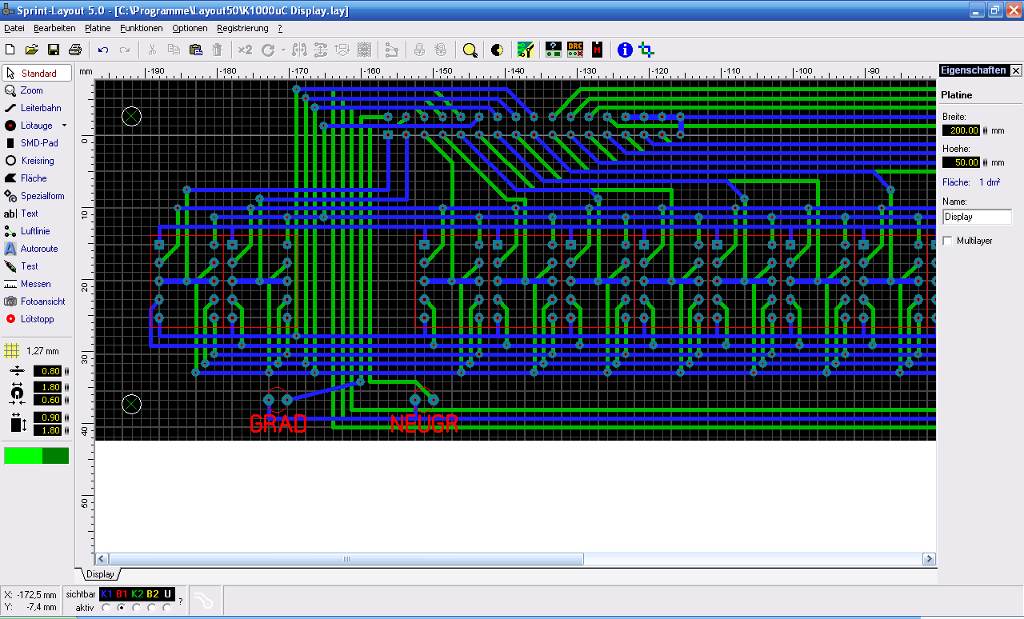Click the blue info icon in toolbar
Screen dimensions: 1024x619
(625, 50)
